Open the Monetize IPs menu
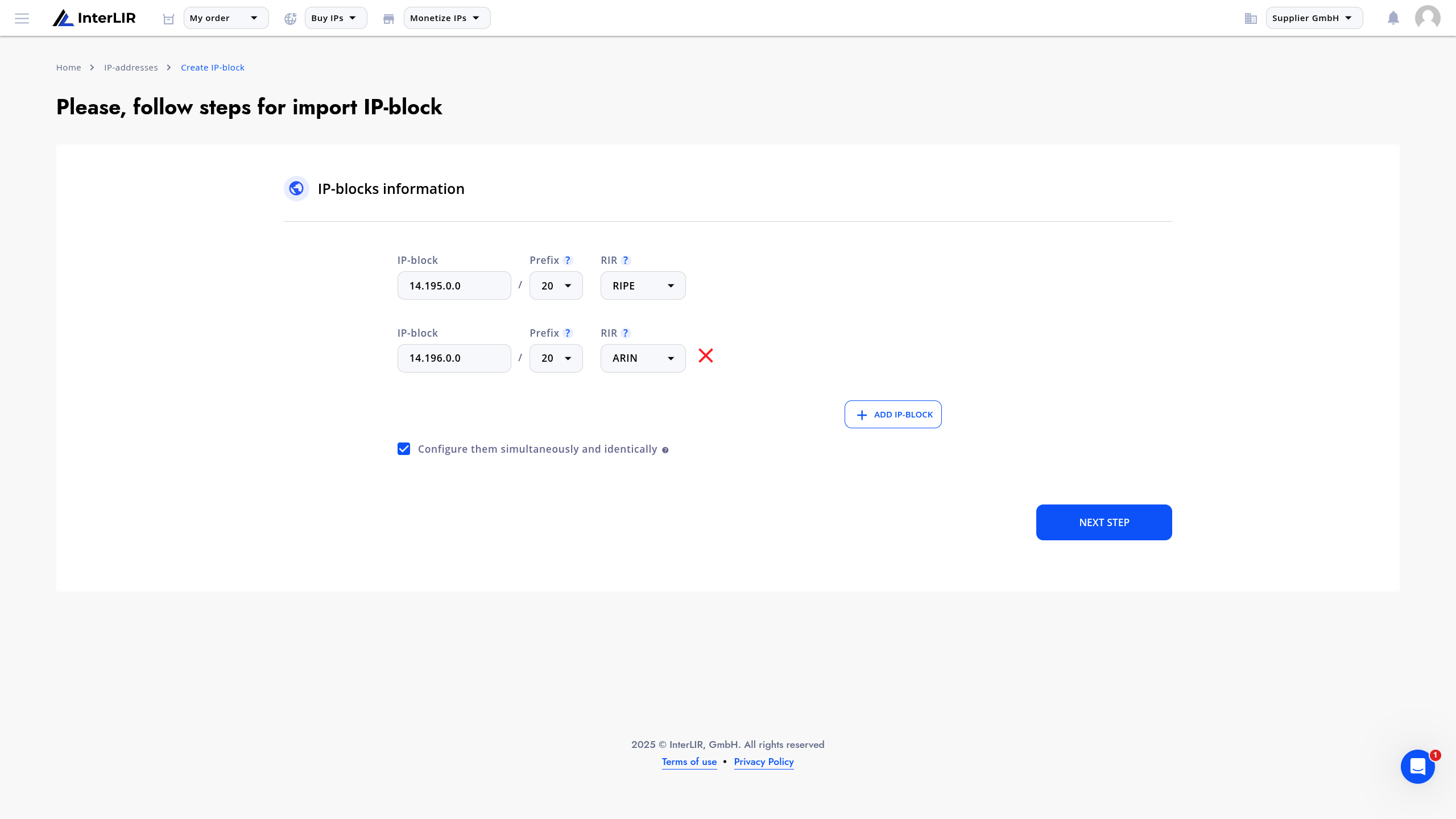 click(446, 18)
